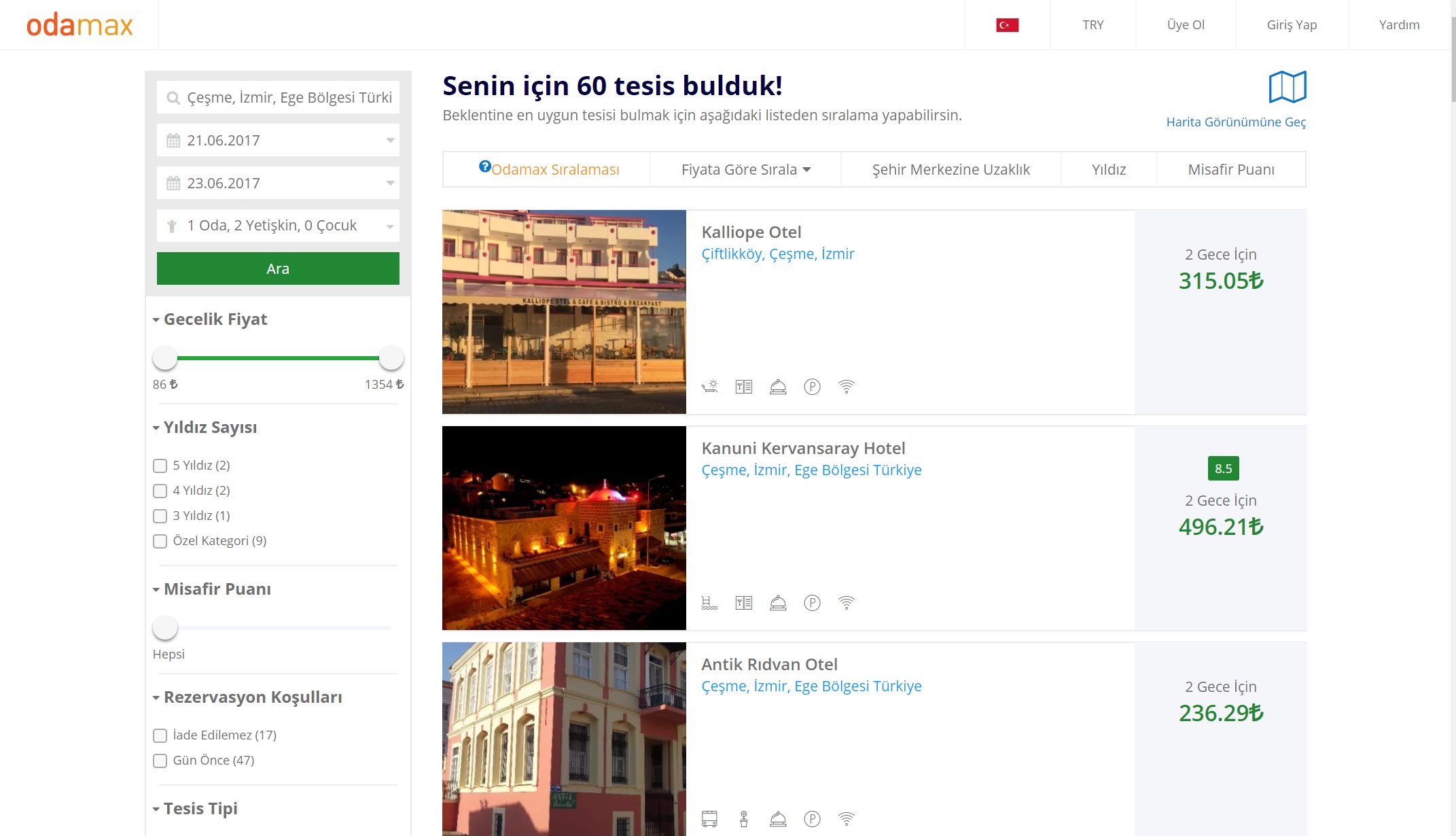Click the Misafir Puanı slider handle
Viewport: 1456px width, 836px height.
click(165, 627)
